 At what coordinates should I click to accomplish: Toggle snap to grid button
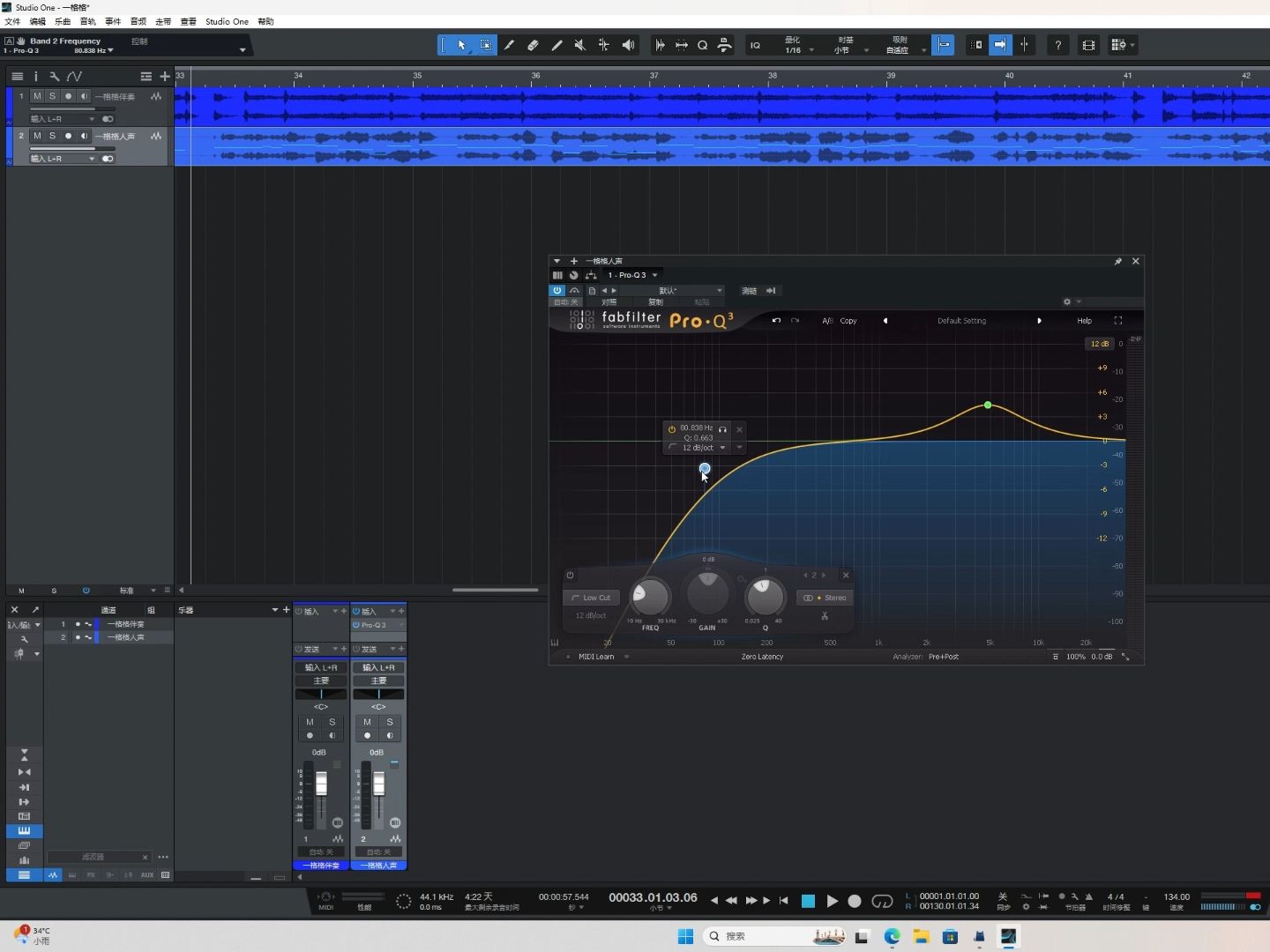[944, 45]
